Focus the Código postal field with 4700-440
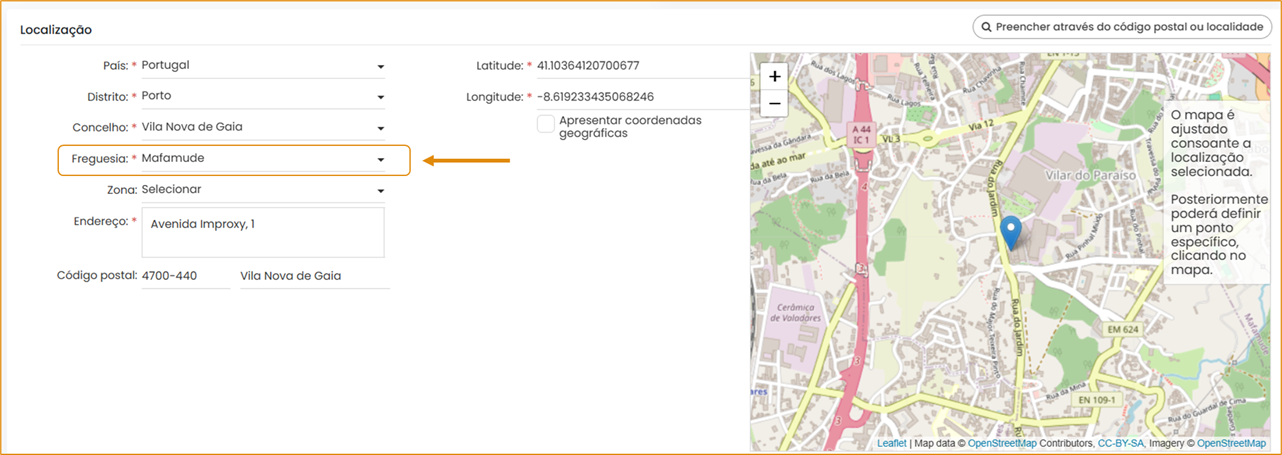1282x455 pixels. point(185,276)
